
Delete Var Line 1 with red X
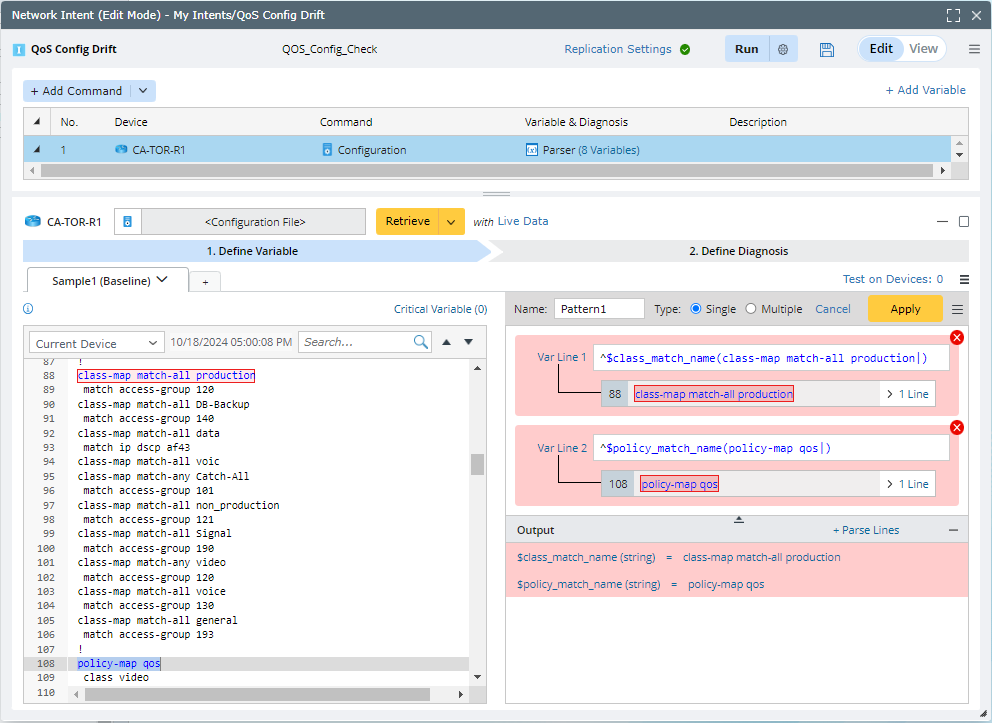[x=956, y=338]
